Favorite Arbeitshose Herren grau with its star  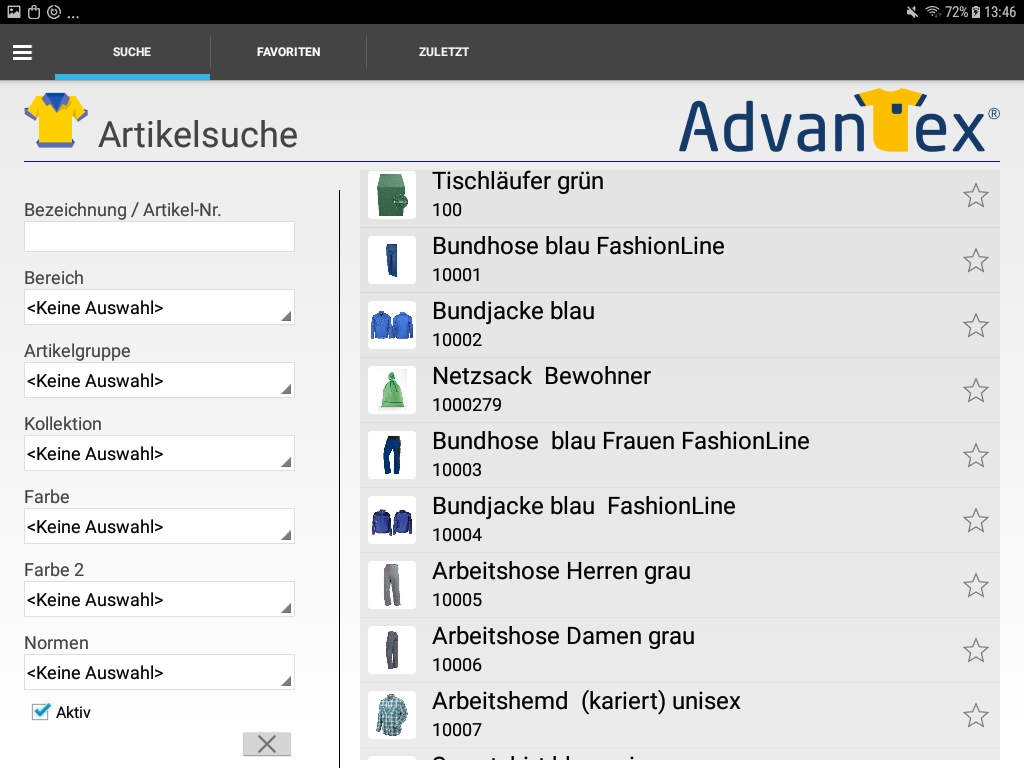(976, 585)
